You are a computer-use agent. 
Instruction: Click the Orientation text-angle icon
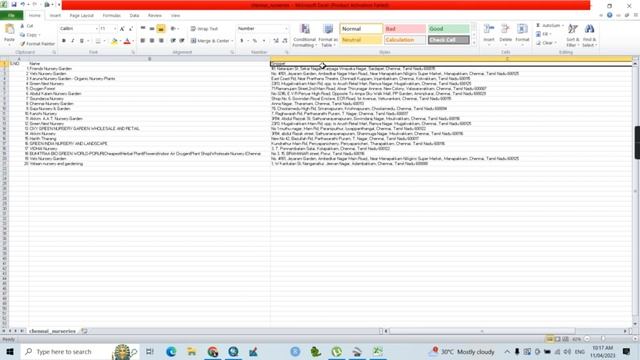click(x=174, y=29)
